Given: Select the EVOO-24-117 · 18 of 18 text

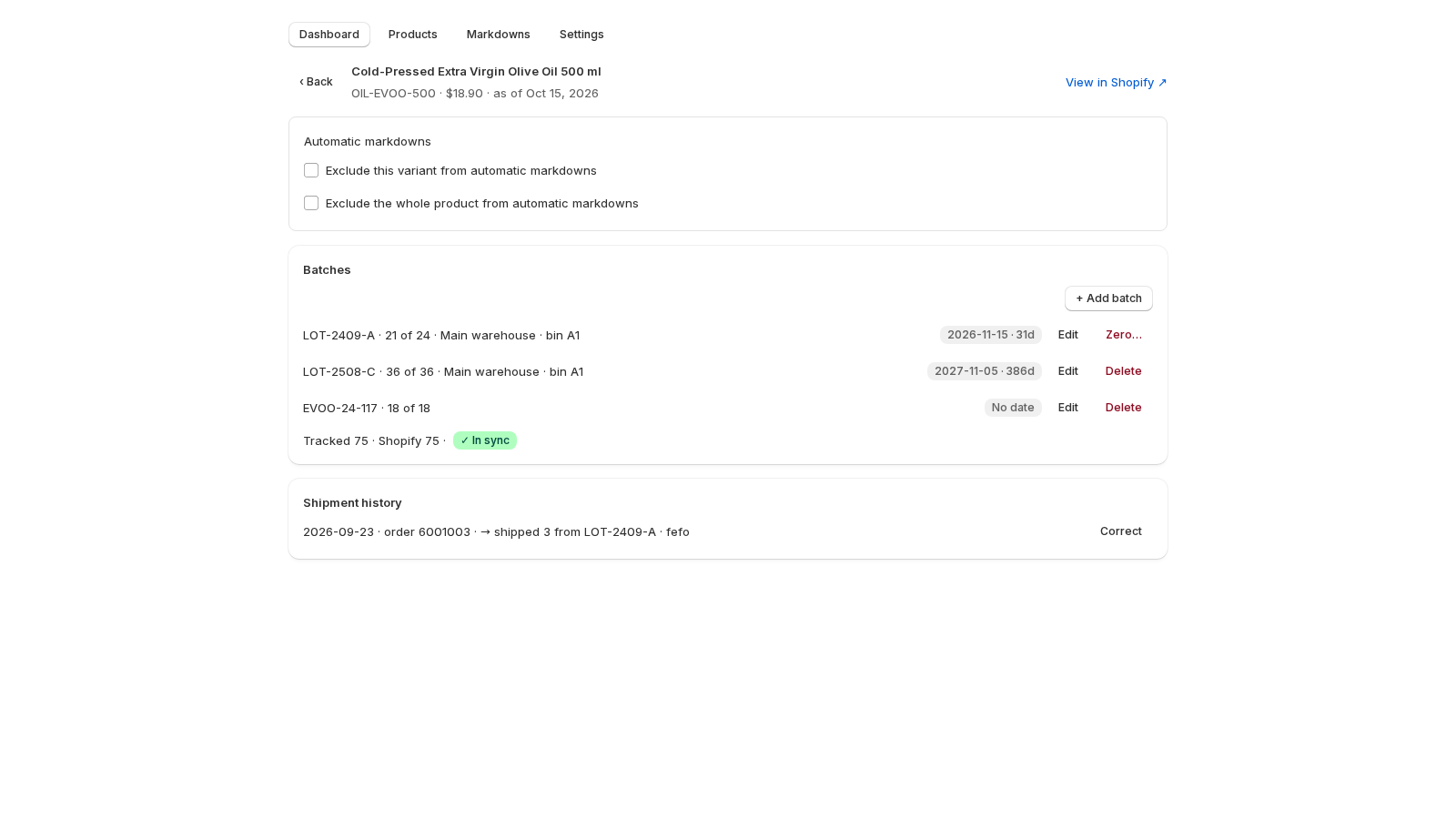Looking at the screenshot, I should click(367, 409).
